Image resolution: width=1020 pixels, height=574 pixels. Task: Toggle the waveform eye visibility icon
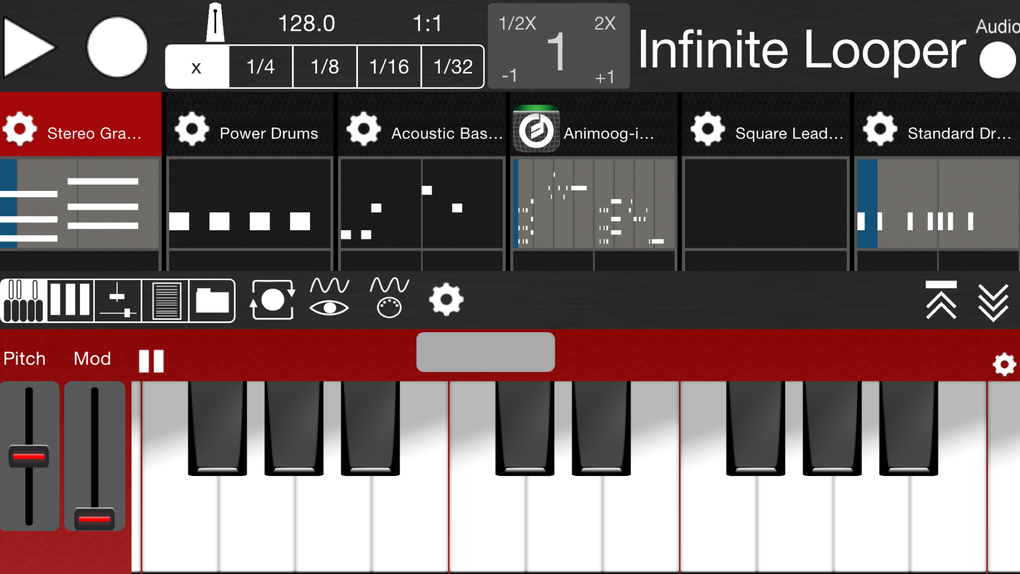click(x=329, y=298)
